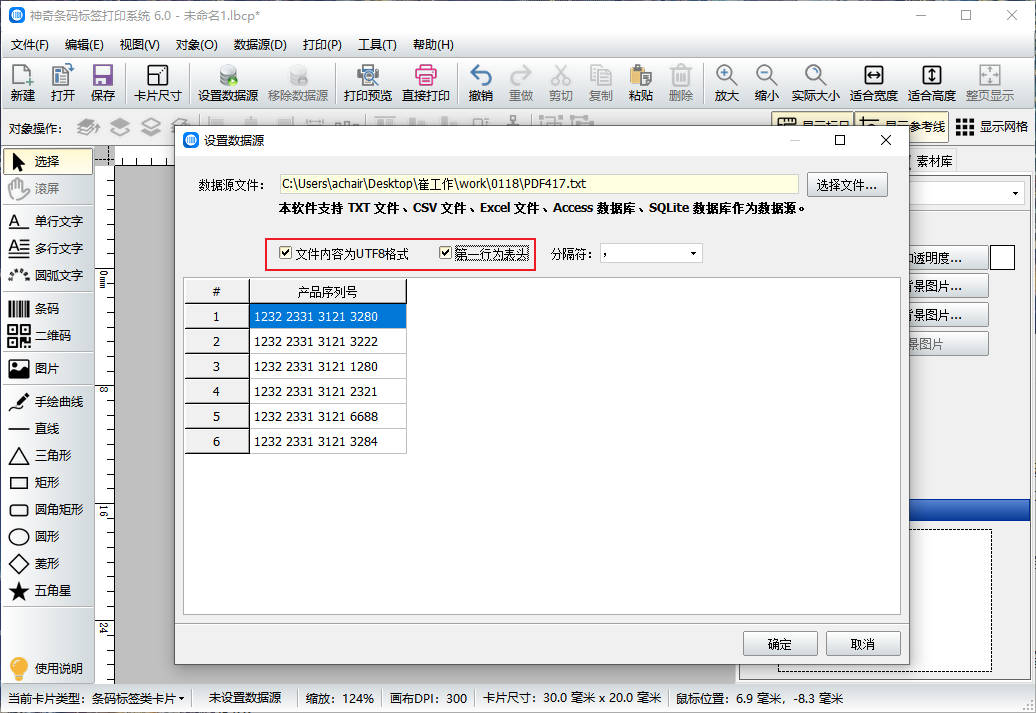Open the Data Source (数据源) menu
1036x713 pixels.
pyautogui.click(x=260, y=45)
